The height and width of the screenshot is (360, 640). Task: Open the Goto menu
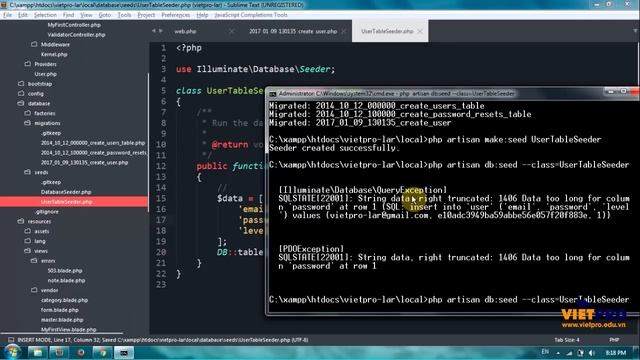point(104,15)
